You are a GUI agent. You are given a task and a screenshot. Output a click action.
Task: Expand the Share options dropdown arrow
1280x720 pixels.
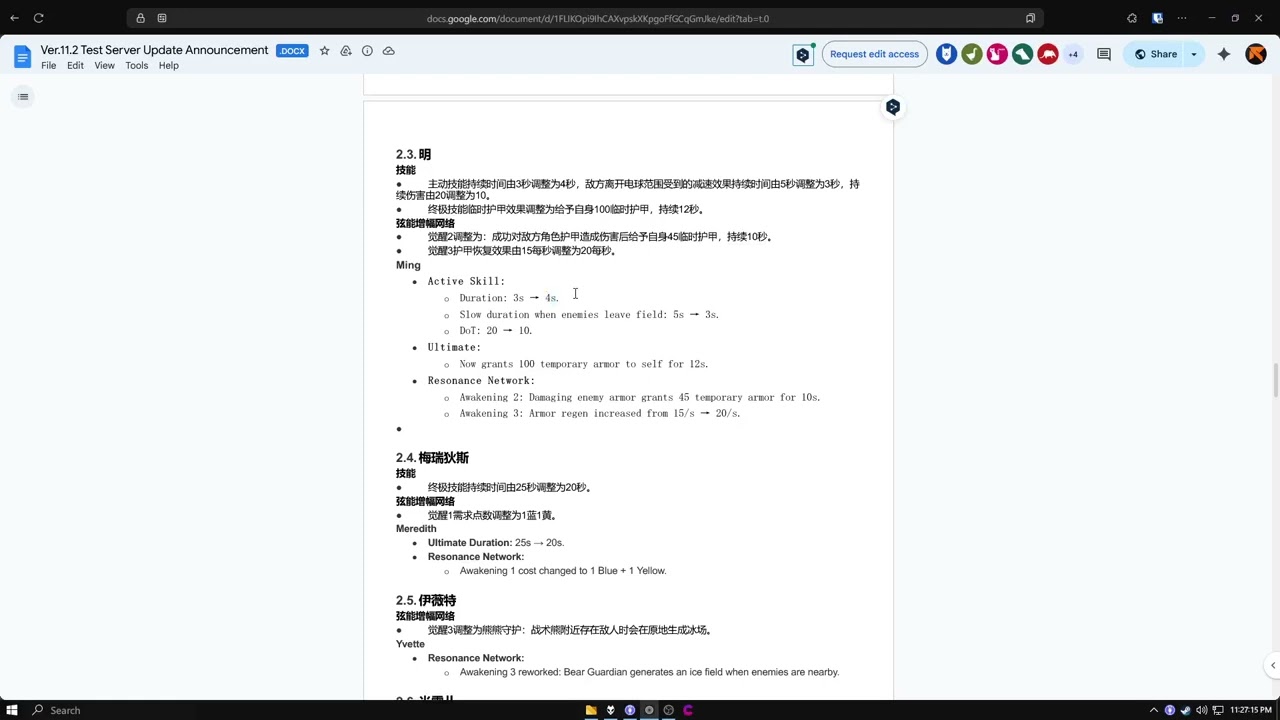[x=1194, y=54]
